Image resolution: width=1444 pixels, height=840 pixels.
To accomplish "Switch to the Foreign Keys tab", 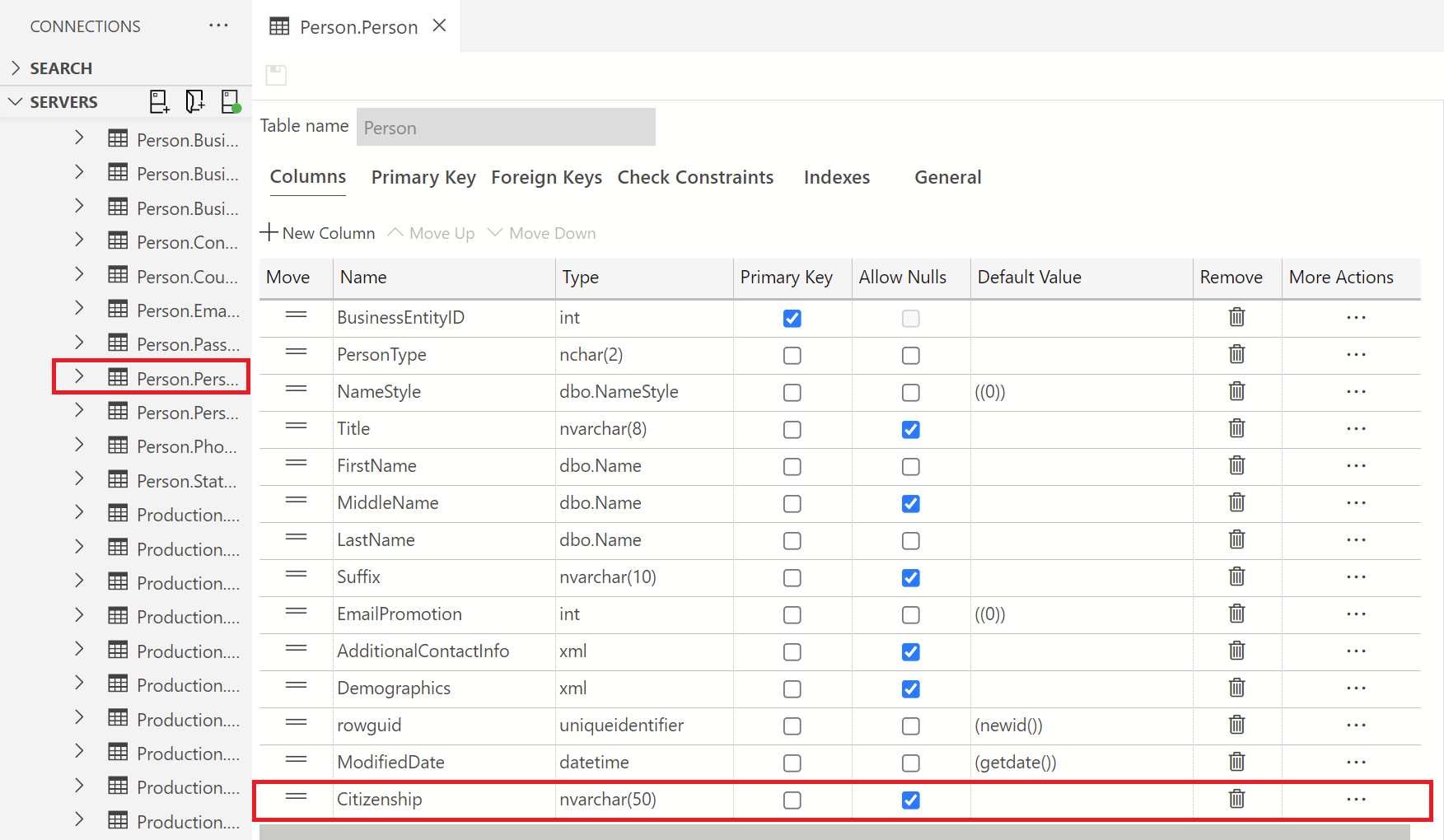I will pos(546,177).
